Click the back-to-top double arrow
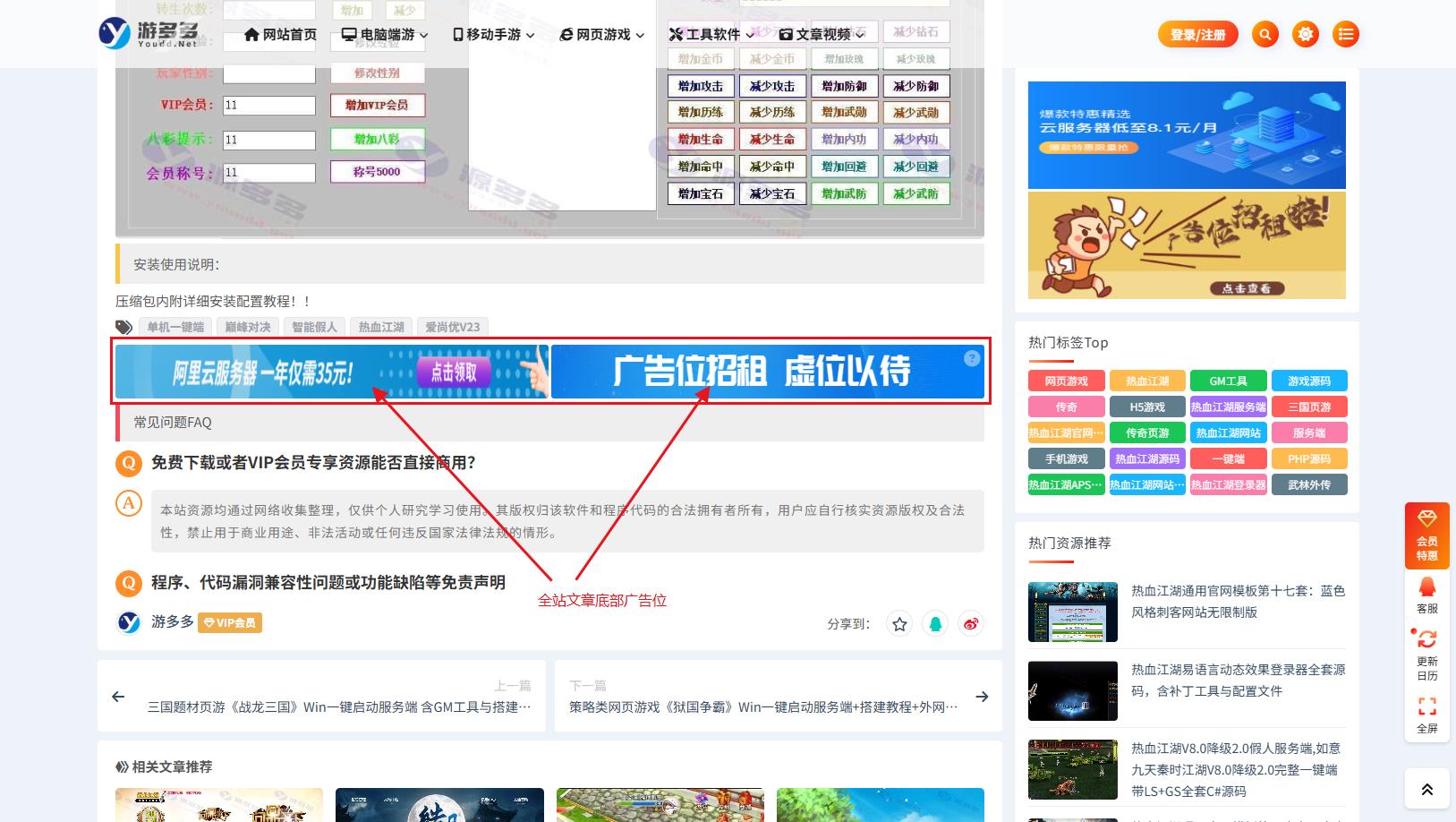This screenshot has height=822, width=1456. pos(1427,789)
